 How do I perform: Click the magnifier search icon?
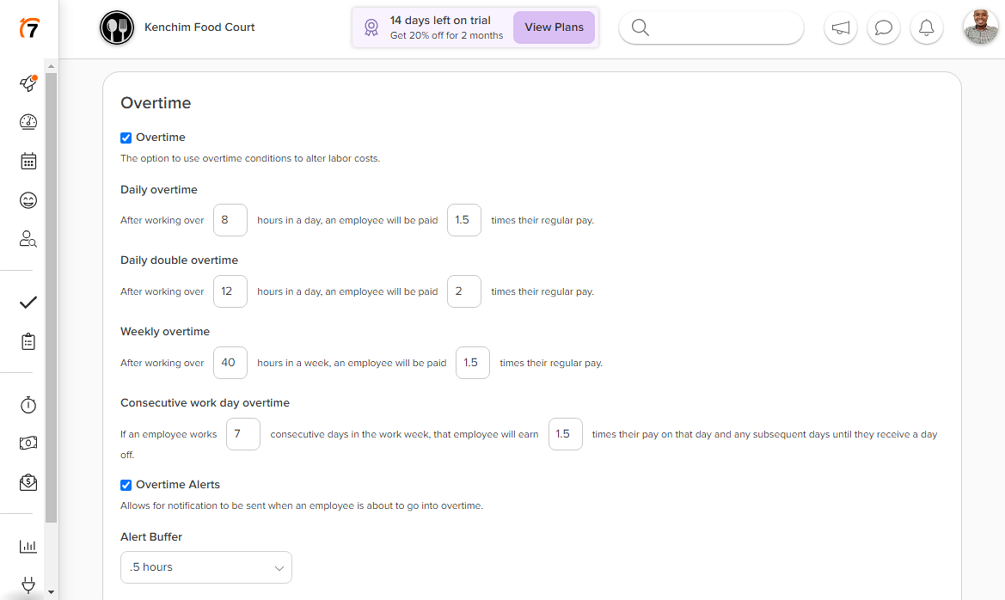640,28
